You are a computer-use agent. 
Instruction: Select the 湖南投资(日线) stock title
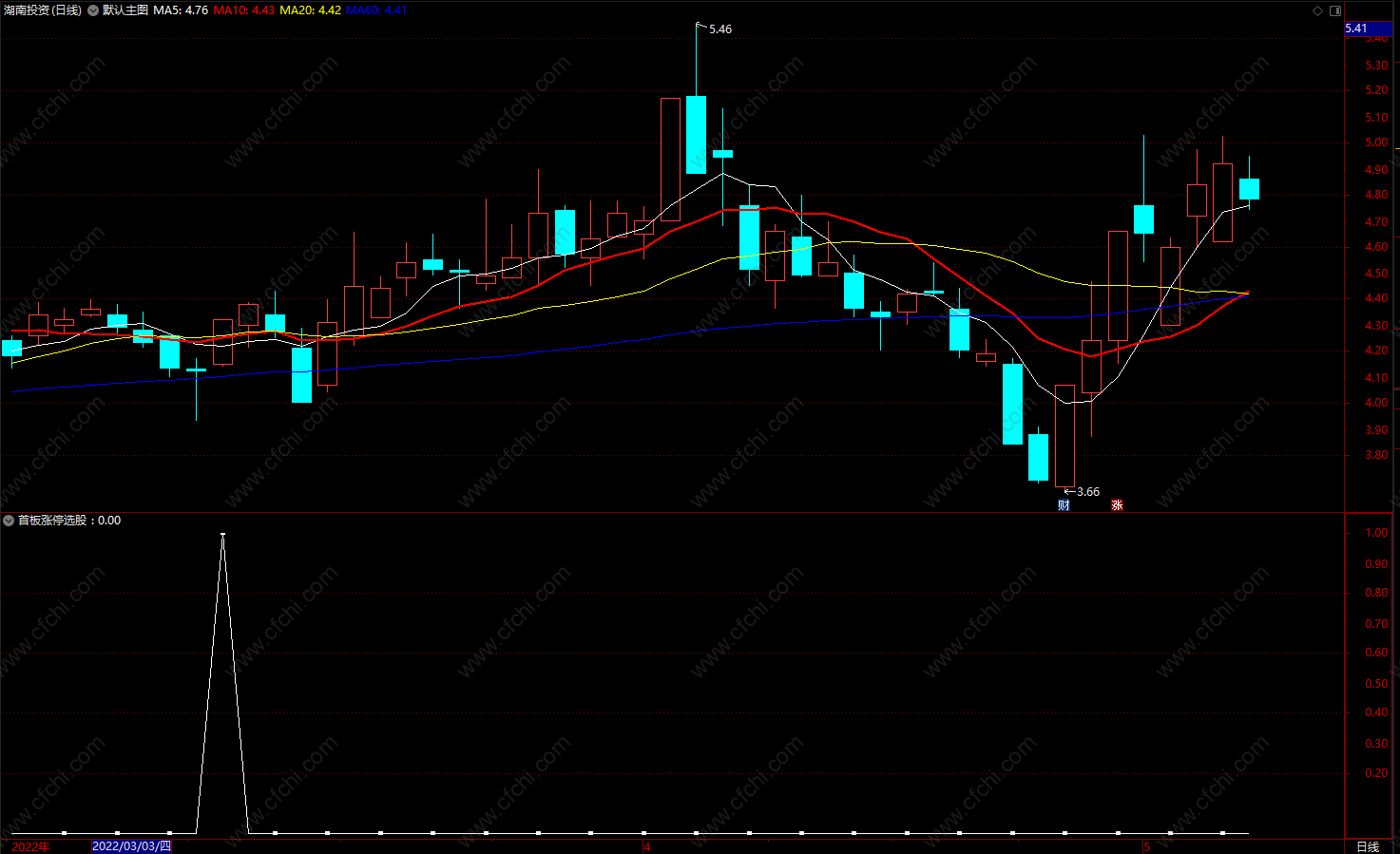click(x=42, y=10)
